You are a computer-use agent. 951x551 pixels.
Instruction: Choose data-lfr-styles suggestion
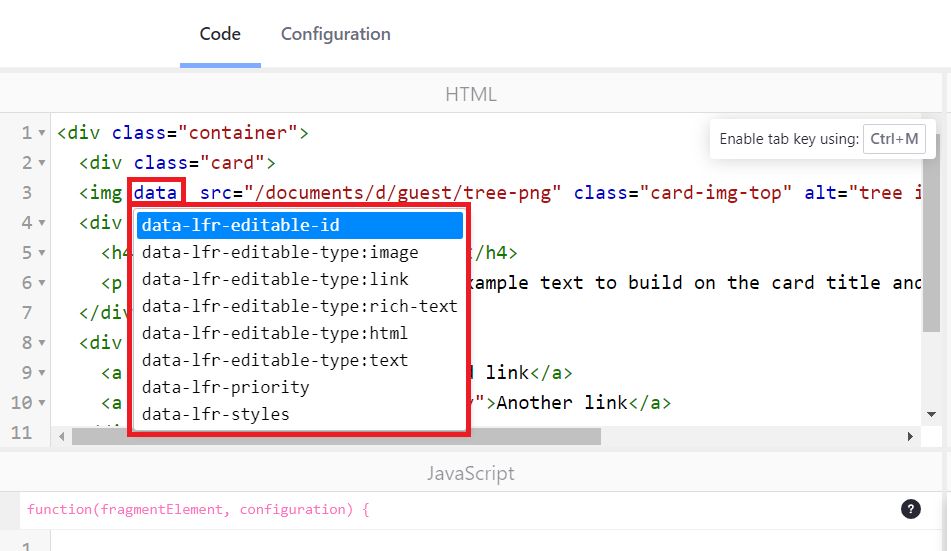pos(300,414)
